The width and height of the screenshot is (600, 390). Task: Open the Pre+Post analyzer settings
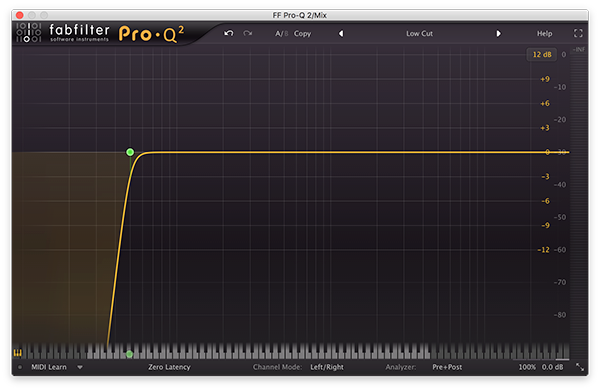447,367
